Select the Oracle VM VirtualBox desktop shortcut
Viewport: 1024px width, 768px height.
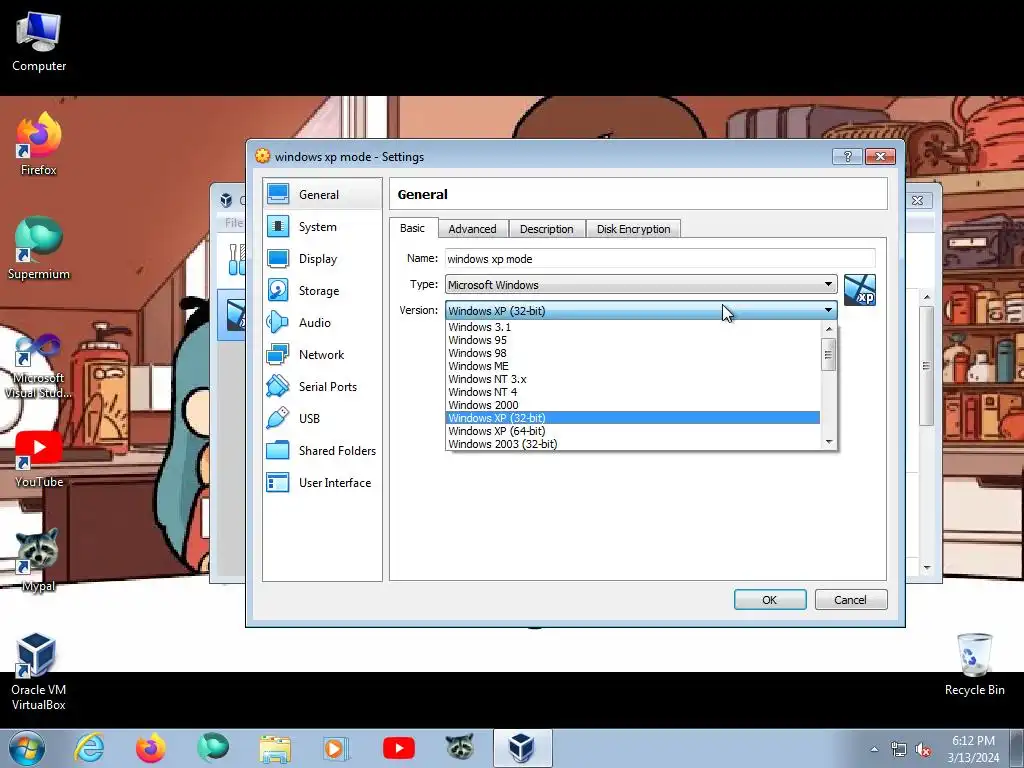point(39,672)
